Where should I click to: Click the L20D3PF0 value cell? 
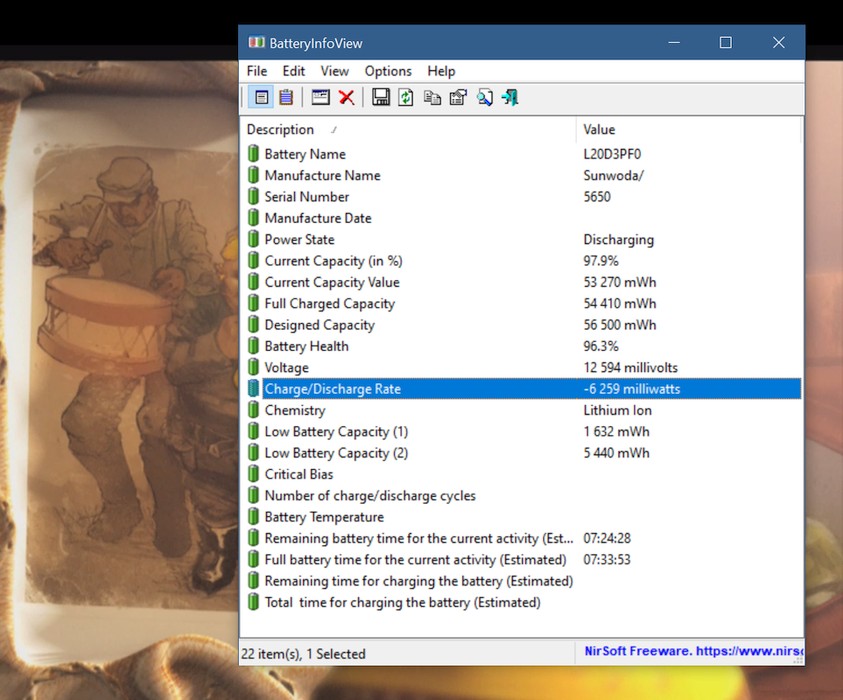[x=612, y=154]
